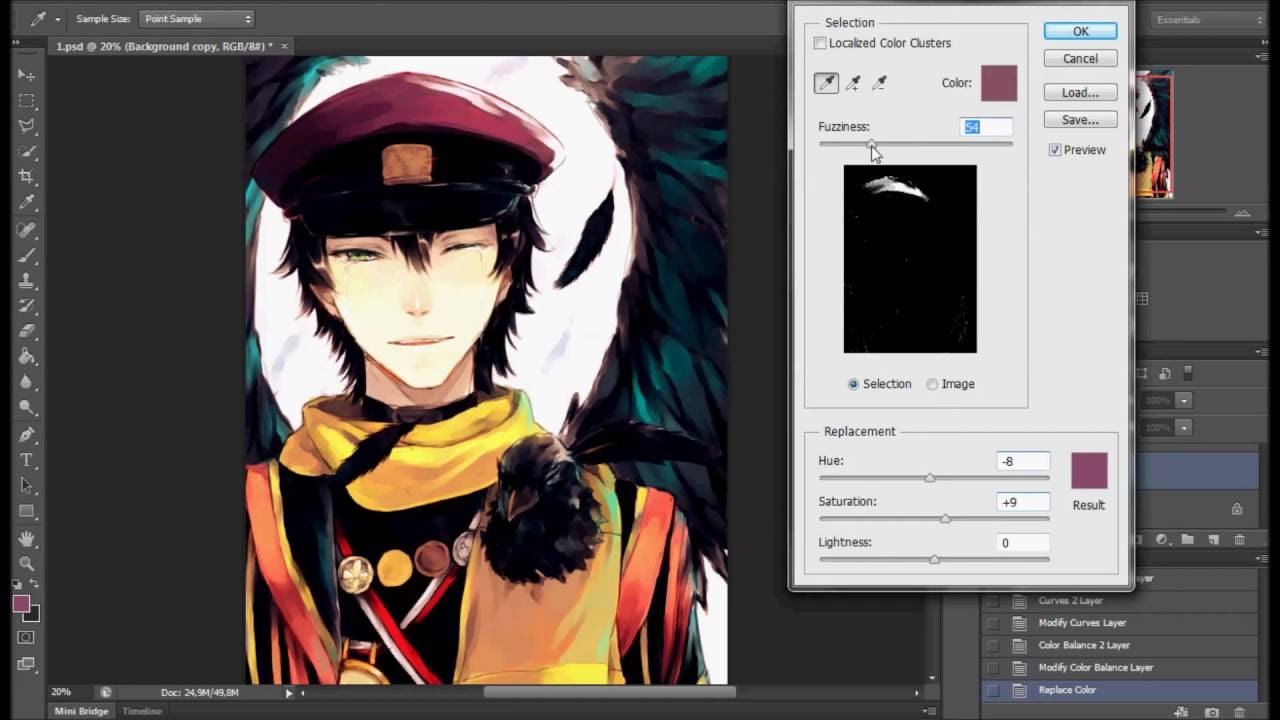Select the Move tool

(27, 75)
